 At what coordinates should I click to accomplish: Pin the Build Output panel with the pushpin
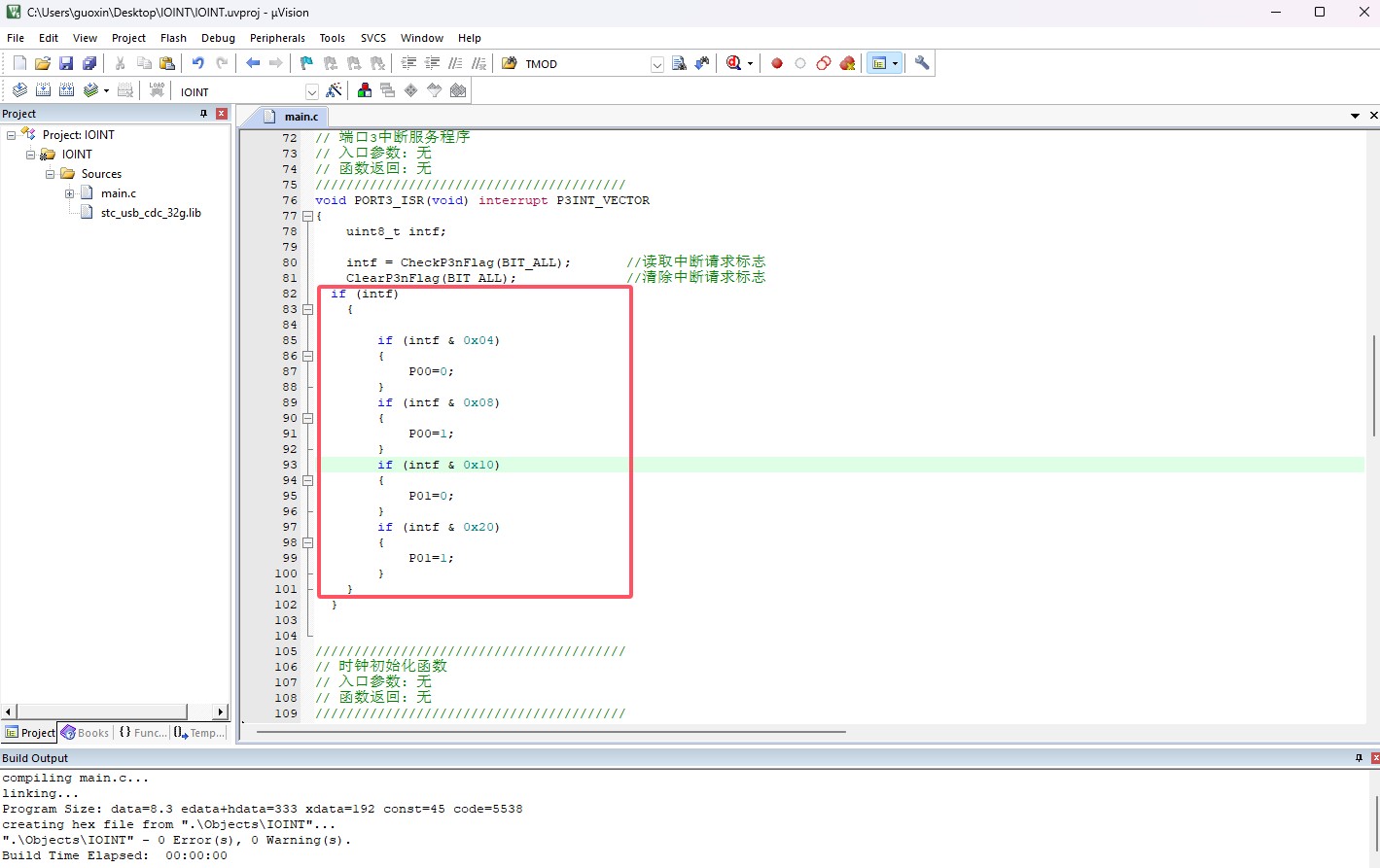1359,758
